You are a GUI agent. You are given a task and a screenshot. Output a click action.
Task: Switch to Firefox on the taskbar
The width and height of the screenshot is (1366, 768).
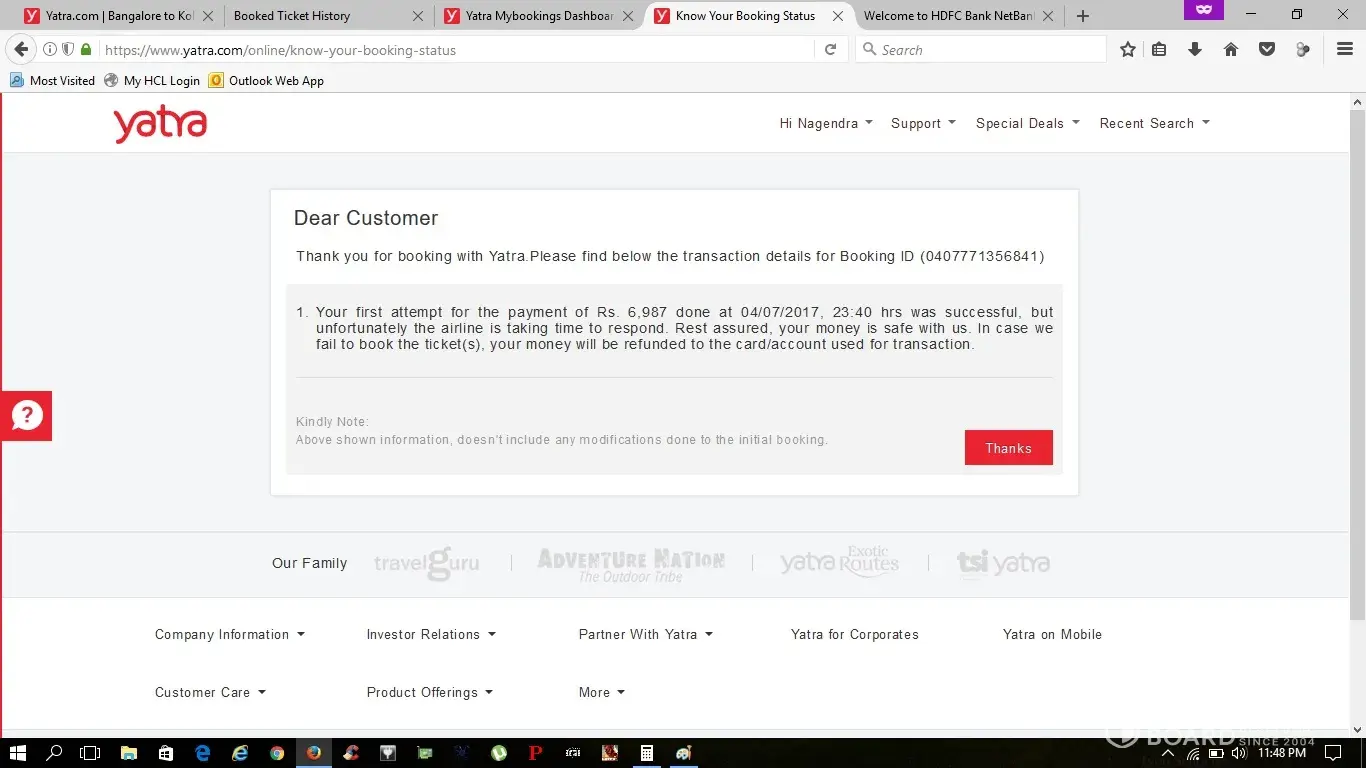click(314, 753)
